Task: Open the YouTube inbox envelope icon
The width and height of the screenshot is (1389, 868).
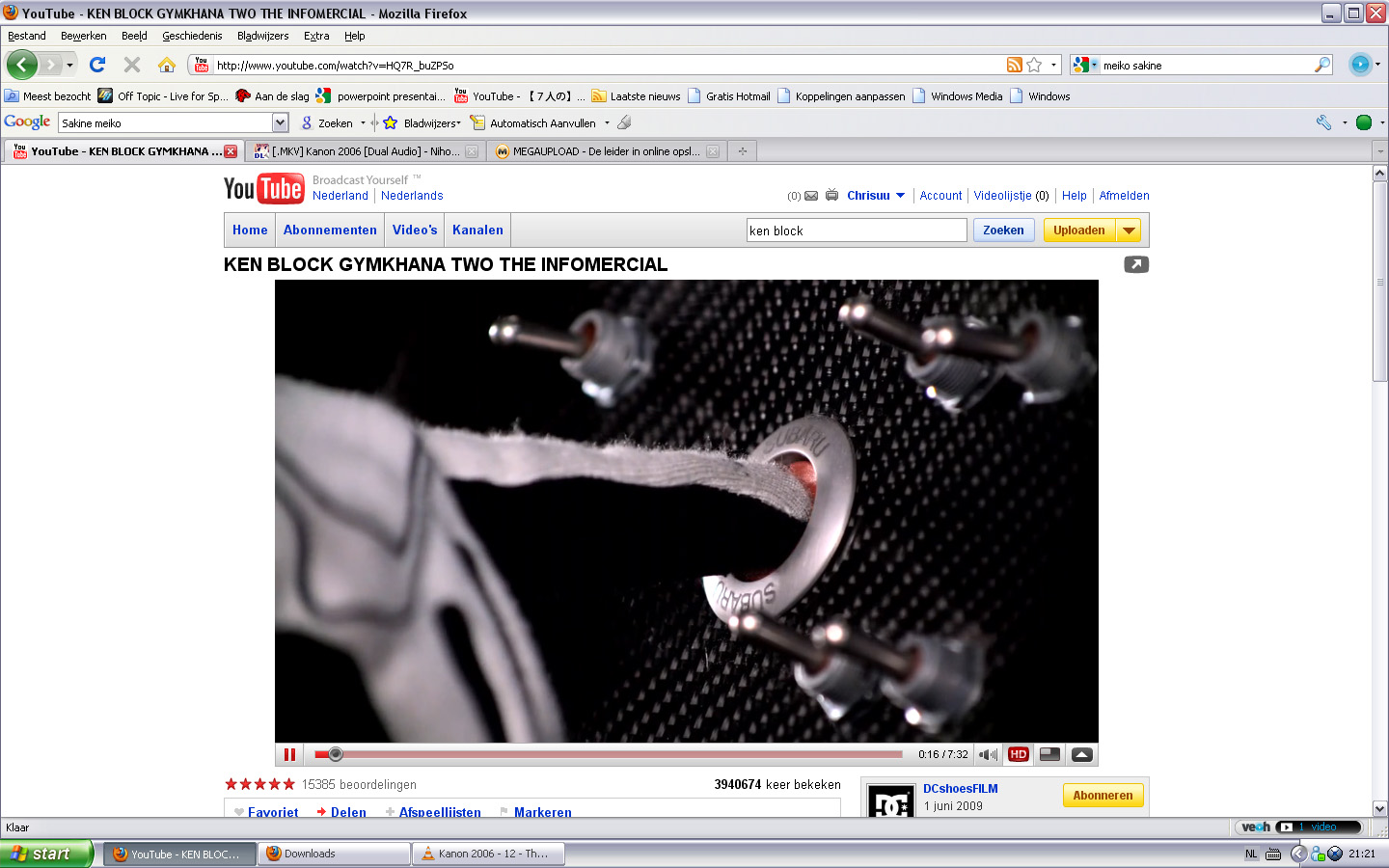Action: click(x=811, y=196)
